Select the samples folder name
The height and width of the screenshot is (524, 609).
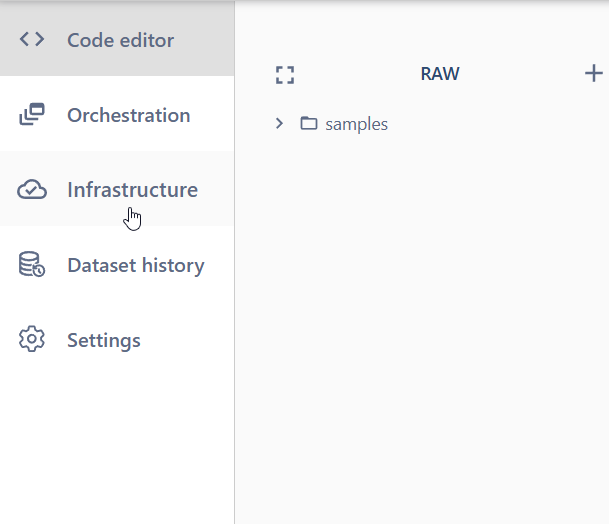[357, 124]
